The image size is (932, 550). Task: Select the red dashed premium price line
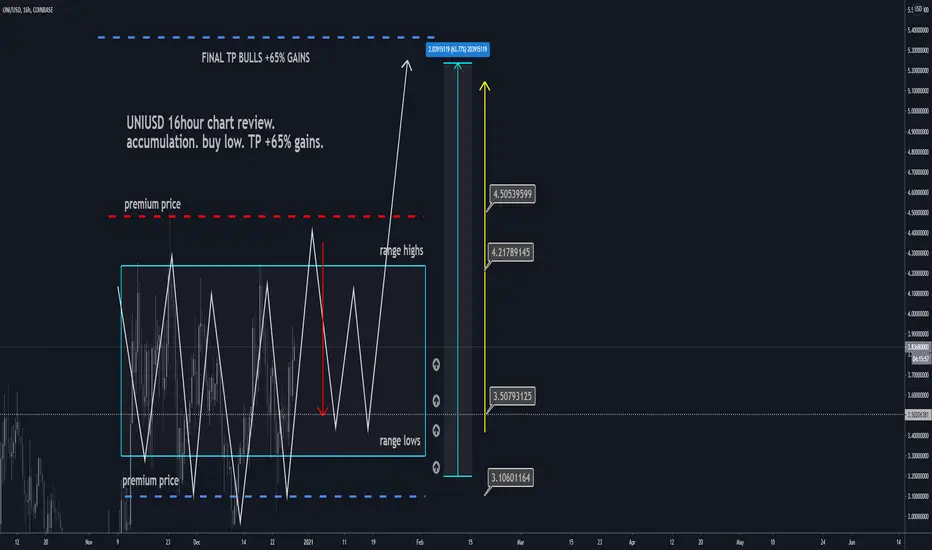(x=266, y=216)
